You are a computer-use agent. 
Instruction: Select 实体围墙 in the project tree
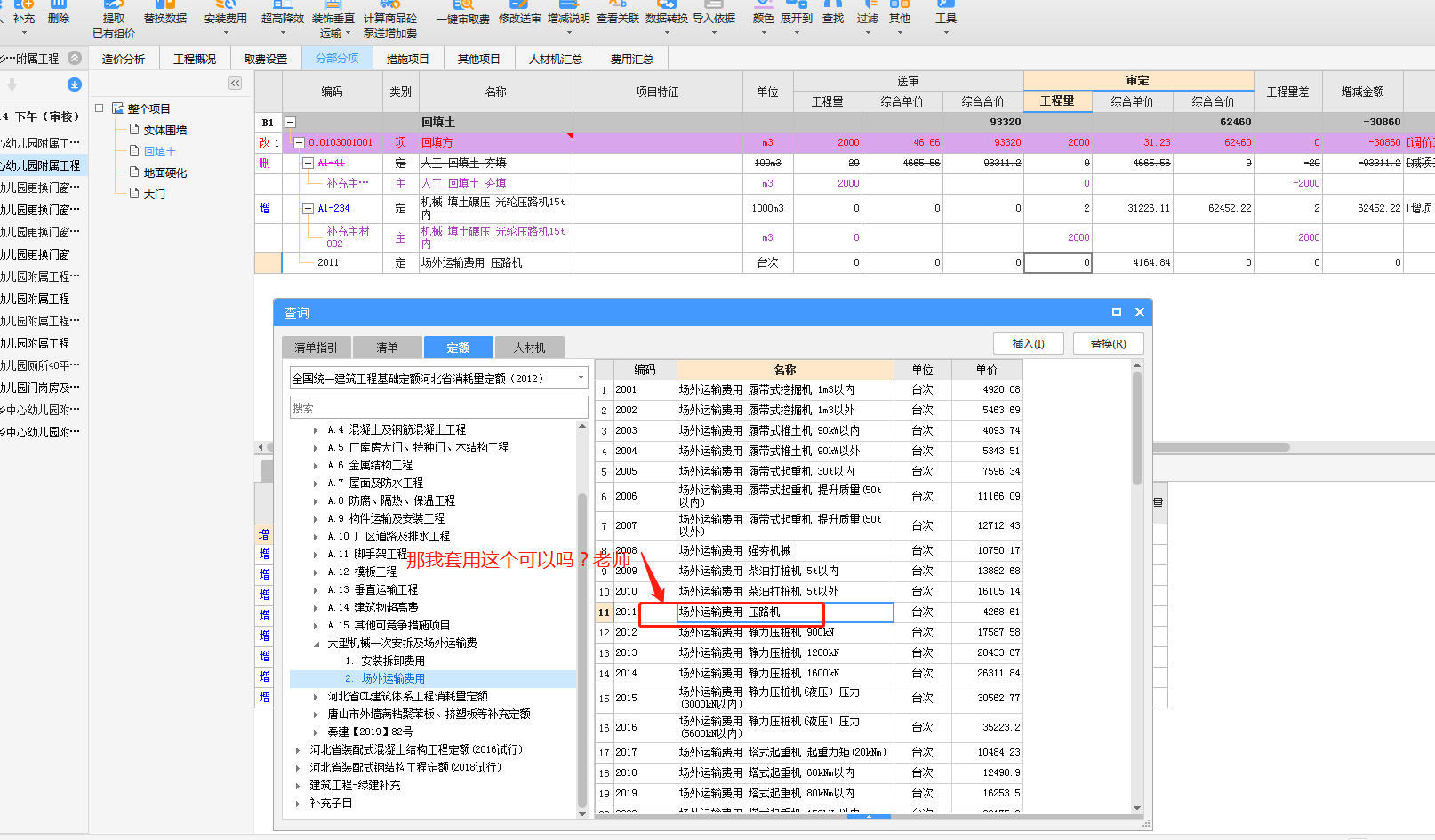[x=165, y=130]
